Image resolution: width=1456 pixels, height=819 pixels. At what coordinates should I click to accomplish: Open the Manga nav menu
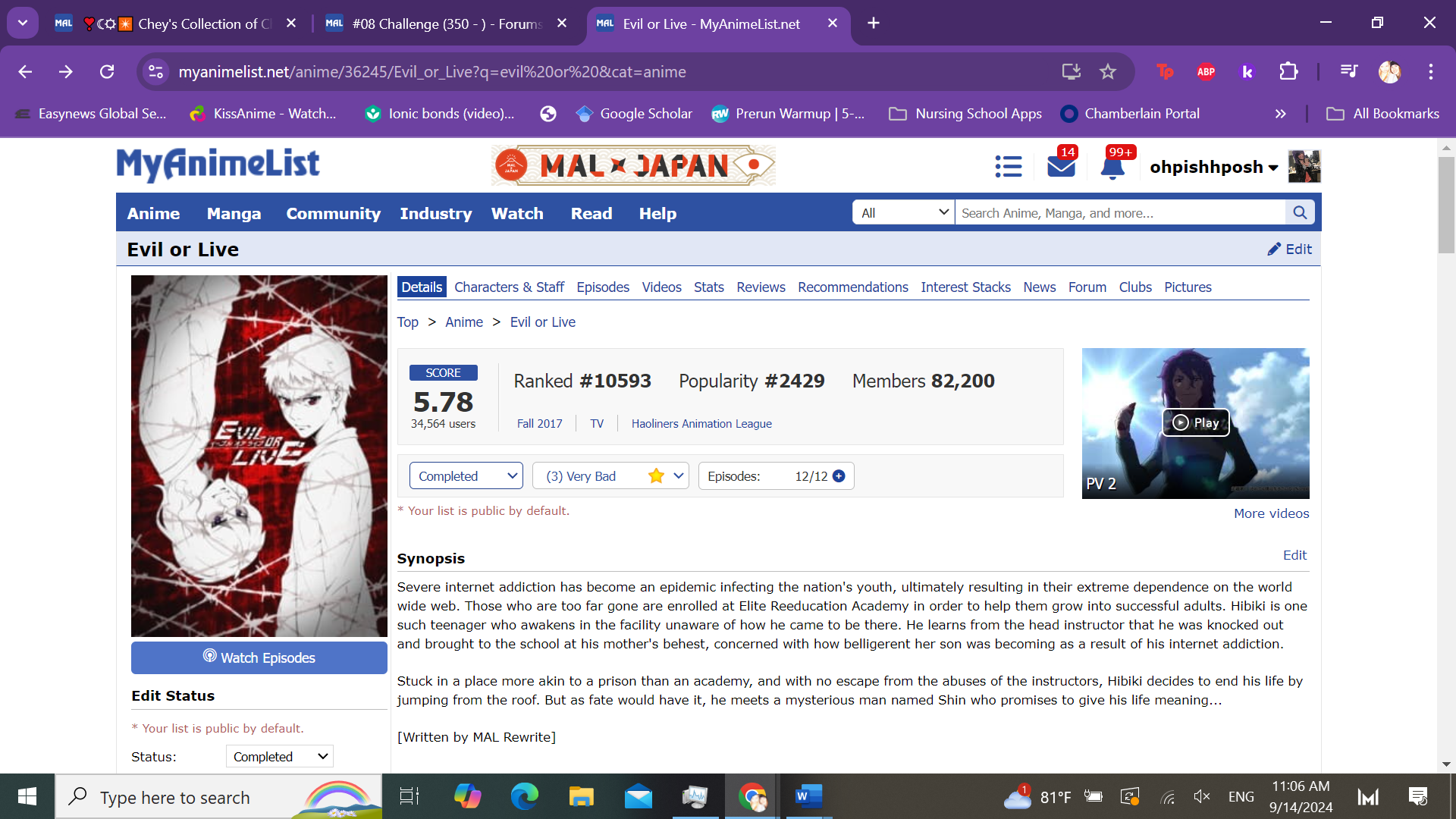coord(234,213)
